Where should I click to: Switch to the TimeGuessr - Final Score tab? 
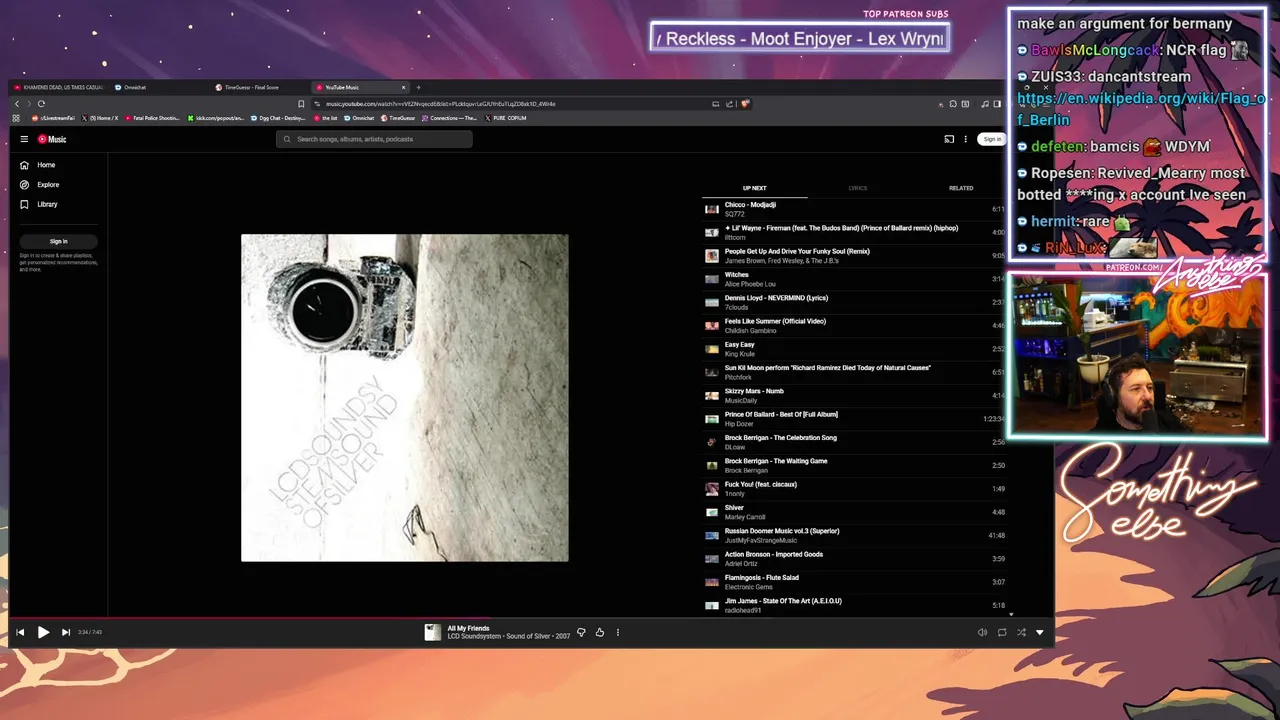[260, 87]
